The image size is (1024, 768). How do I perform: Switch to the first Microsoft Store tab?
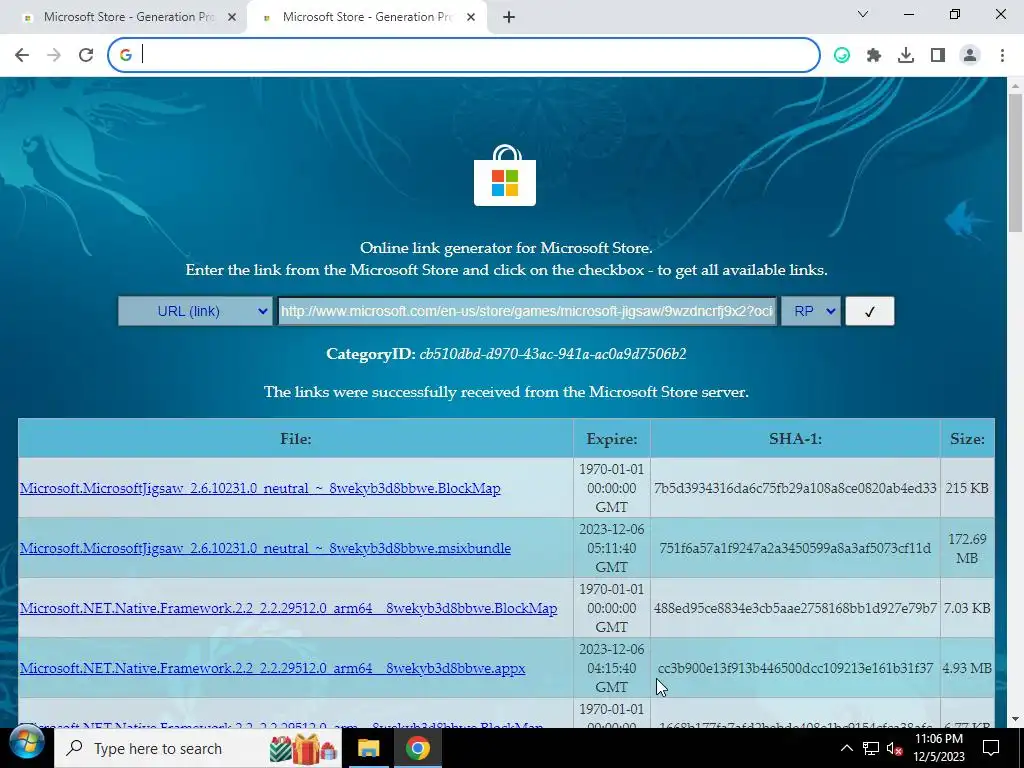tap(128, 18)
